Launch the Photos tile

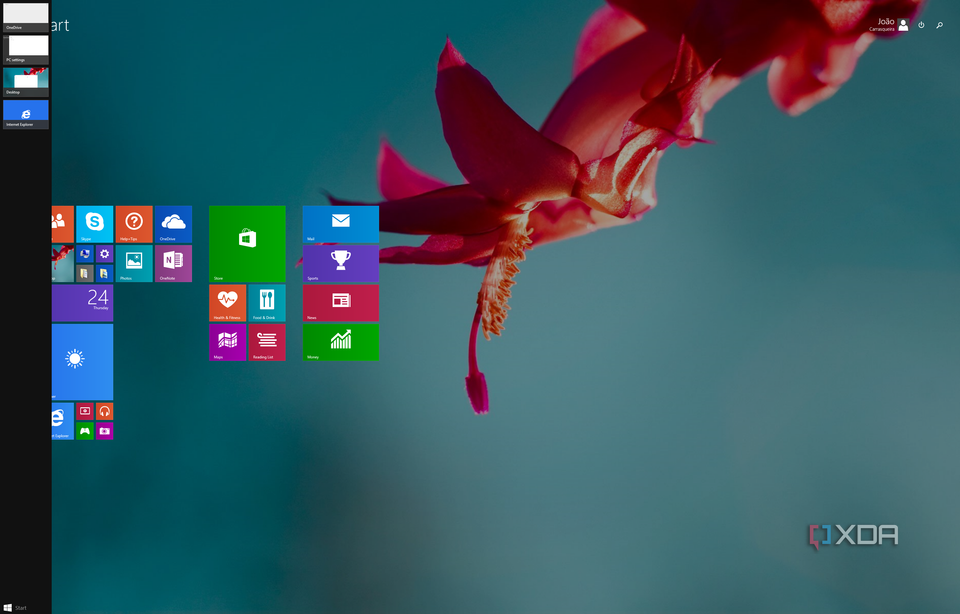[x=134, y=263]
